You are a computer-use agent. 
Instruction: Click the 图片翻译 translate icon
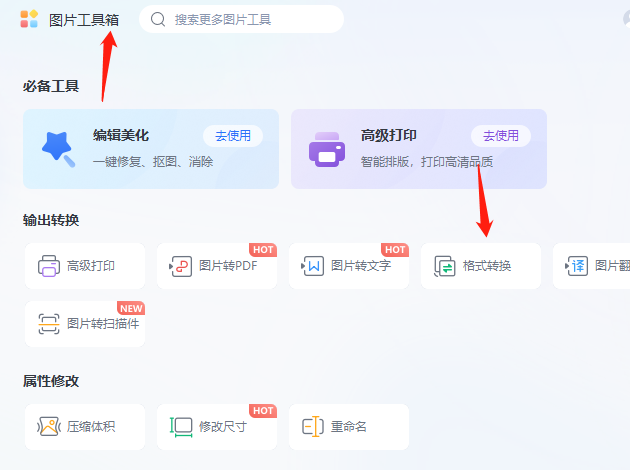coord(577,266)
